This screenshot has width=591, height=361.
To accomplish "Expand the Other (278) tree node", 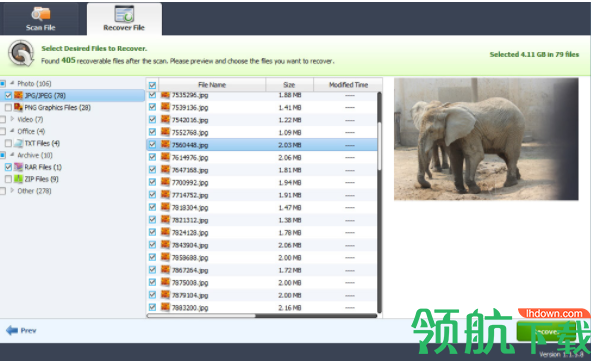I will pyautogui.click(x=12, y=191).
